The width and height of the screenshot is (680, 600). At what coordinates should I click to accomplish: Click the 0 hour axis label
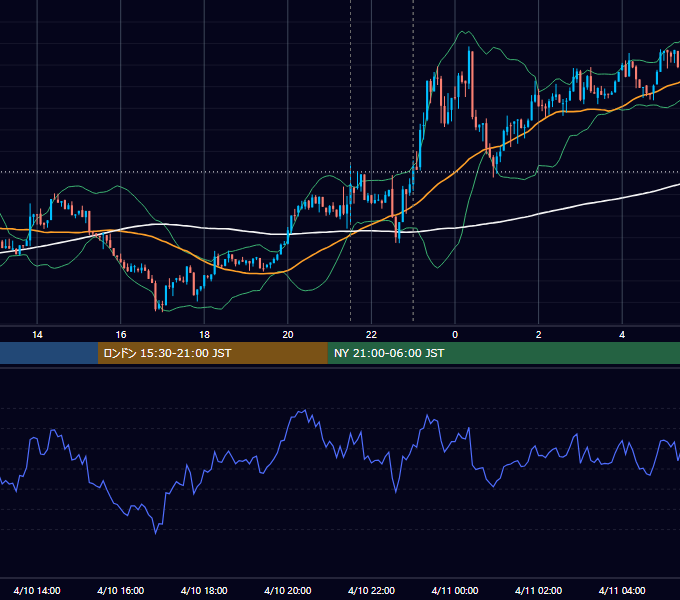click(455, 335)
